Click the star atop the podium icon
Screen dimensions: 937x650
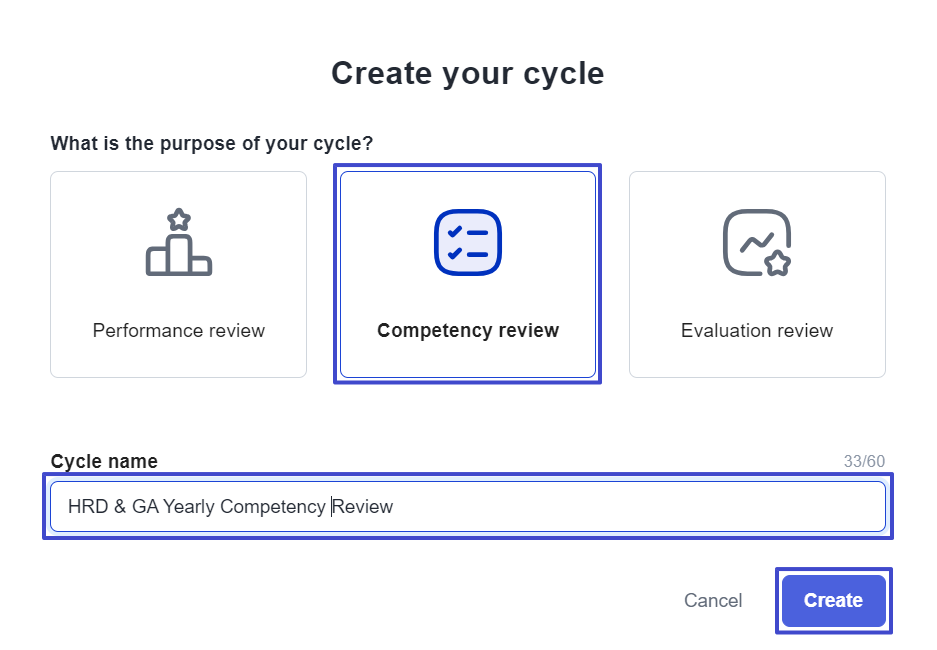click(179, 219)
